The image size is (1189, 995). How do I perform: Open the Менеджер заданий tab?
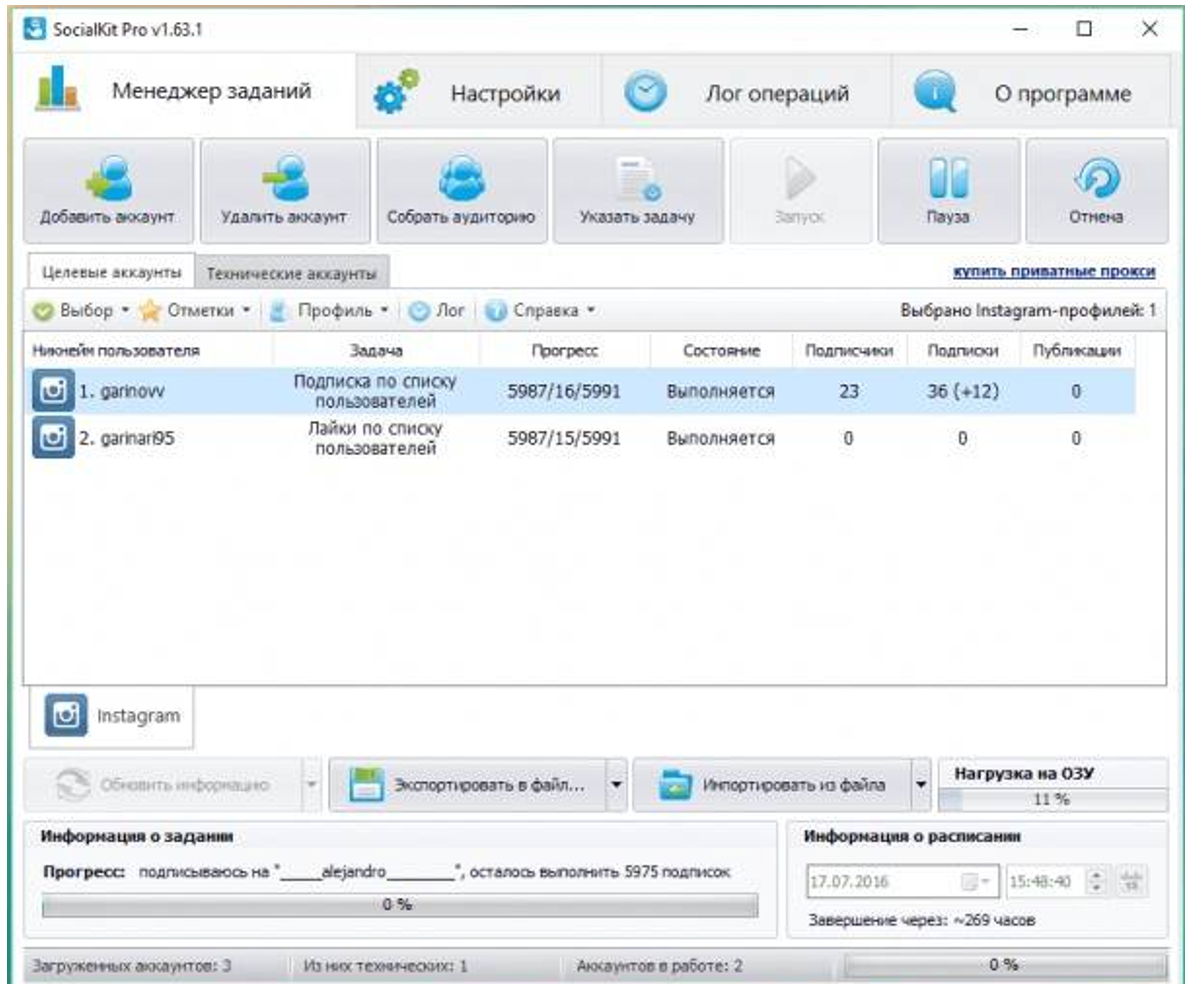point(184,91)
